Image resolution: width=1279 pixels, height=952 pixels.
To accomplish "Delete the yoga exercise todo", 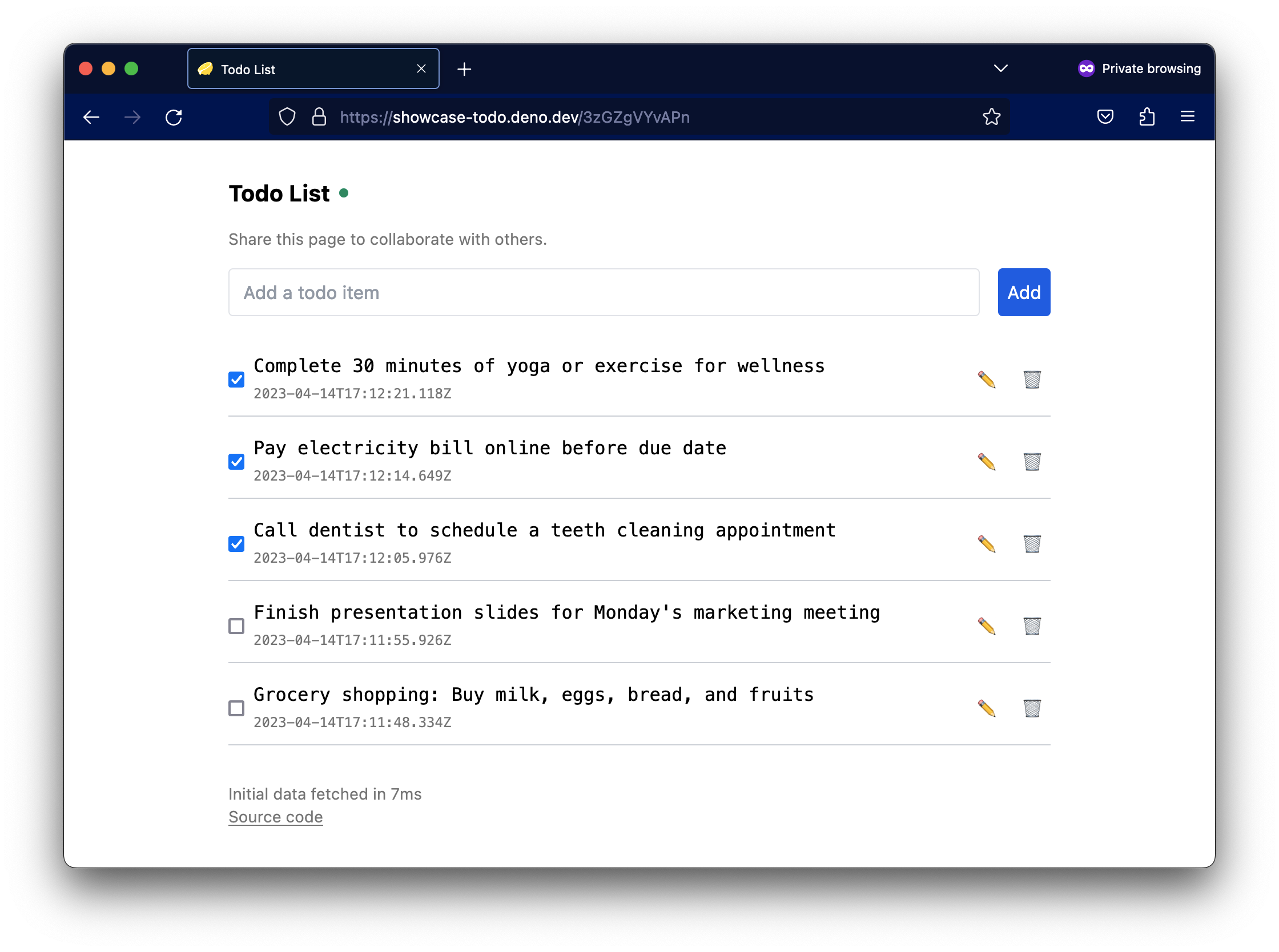I will pyautogui.click(x=1031, y=379).
